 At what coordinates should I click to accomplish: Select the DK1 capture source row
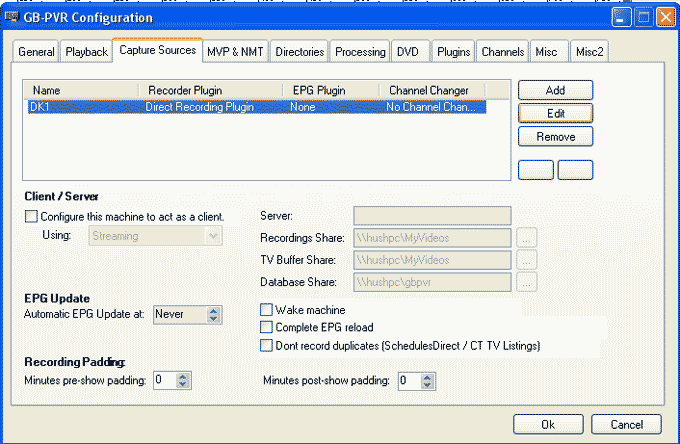[x=257, y=107]
